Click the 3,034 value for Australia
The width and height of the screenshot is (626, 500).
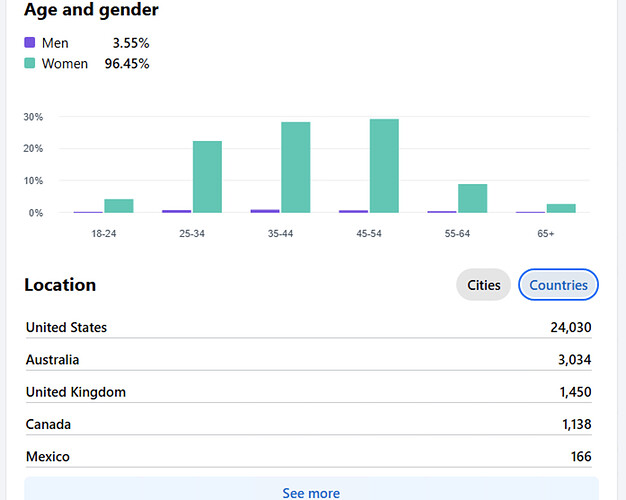574,360
